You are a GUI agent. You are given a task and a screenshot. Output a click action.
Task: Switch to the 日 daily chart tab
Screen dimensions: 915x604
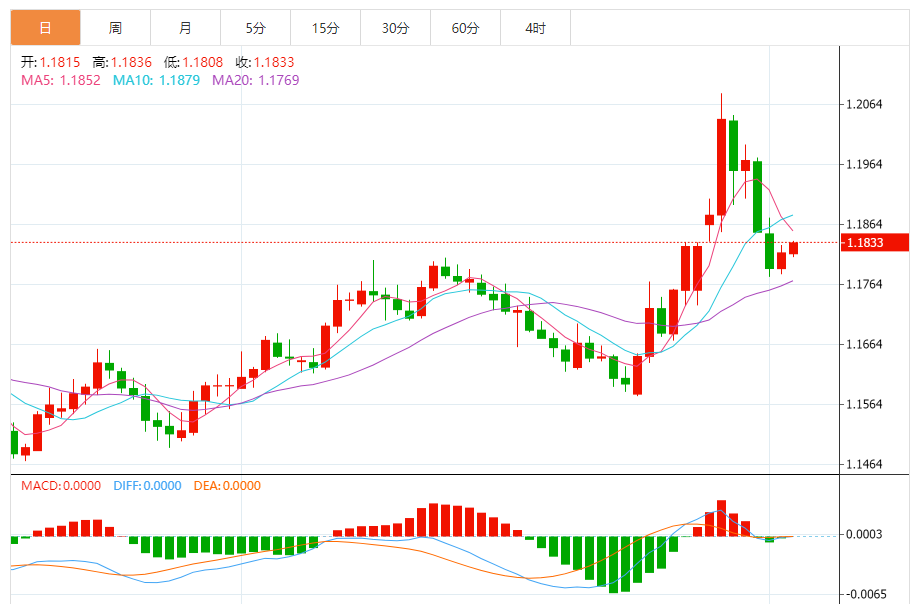[45, 28]
